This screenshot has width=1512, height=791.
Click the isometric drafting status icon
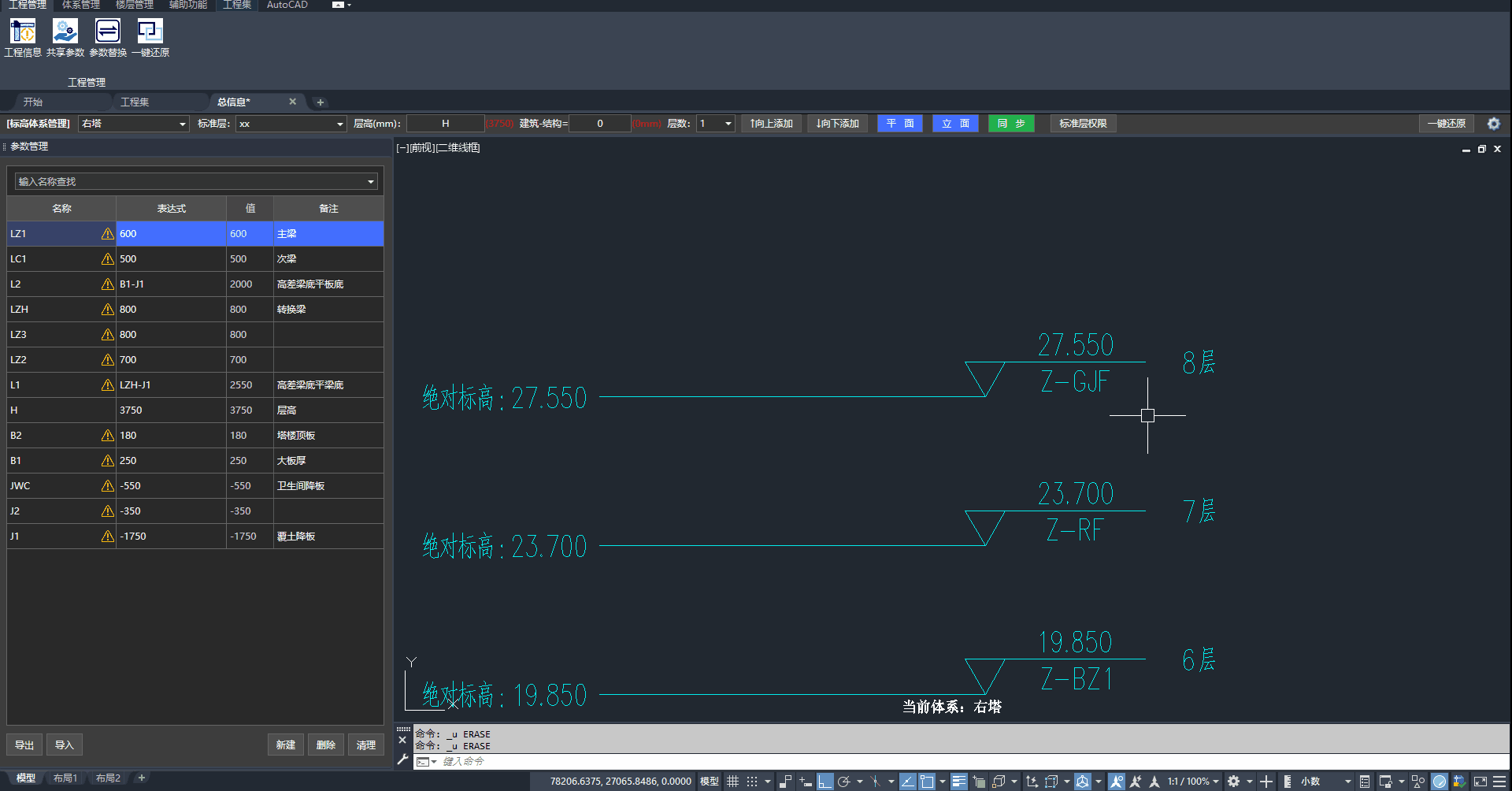875,782
